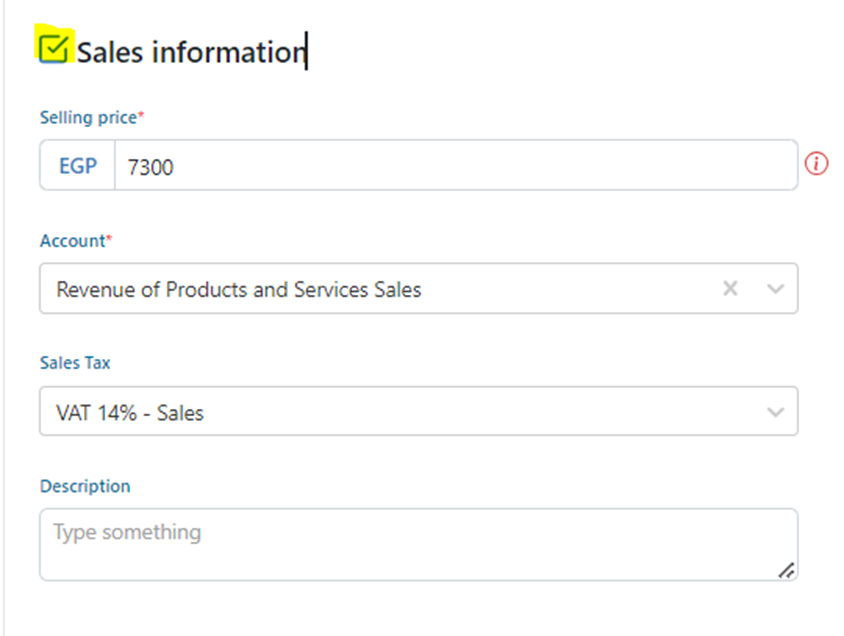The image size is (844, 636).
Task: Grab the Description box resize handle
Action: pyautogui.click(x=786, y=570)
